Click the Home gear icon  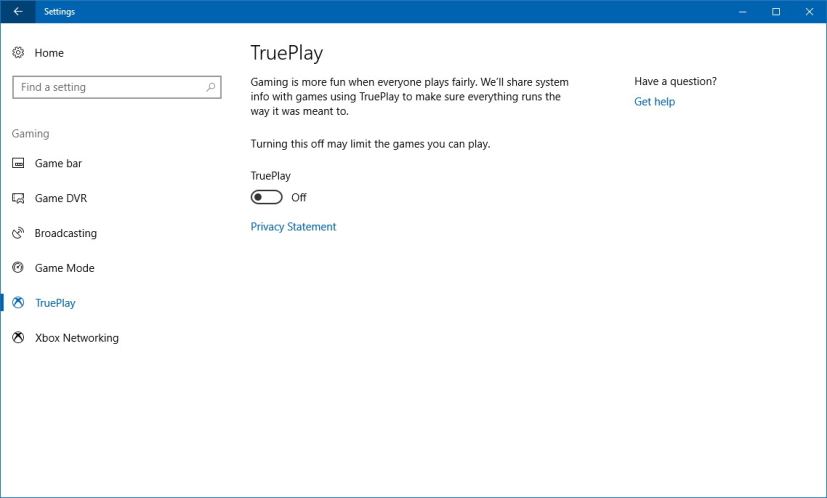pyautogui.click(x=18, y=52)
